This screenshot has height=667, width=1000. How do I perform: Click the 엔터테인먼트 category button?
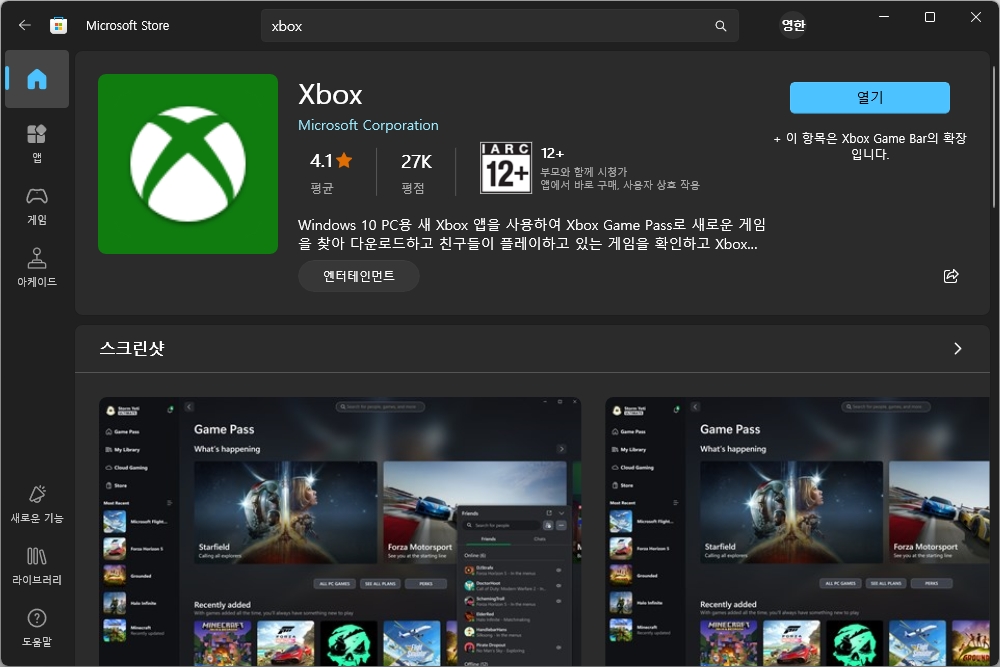[358, 276]
